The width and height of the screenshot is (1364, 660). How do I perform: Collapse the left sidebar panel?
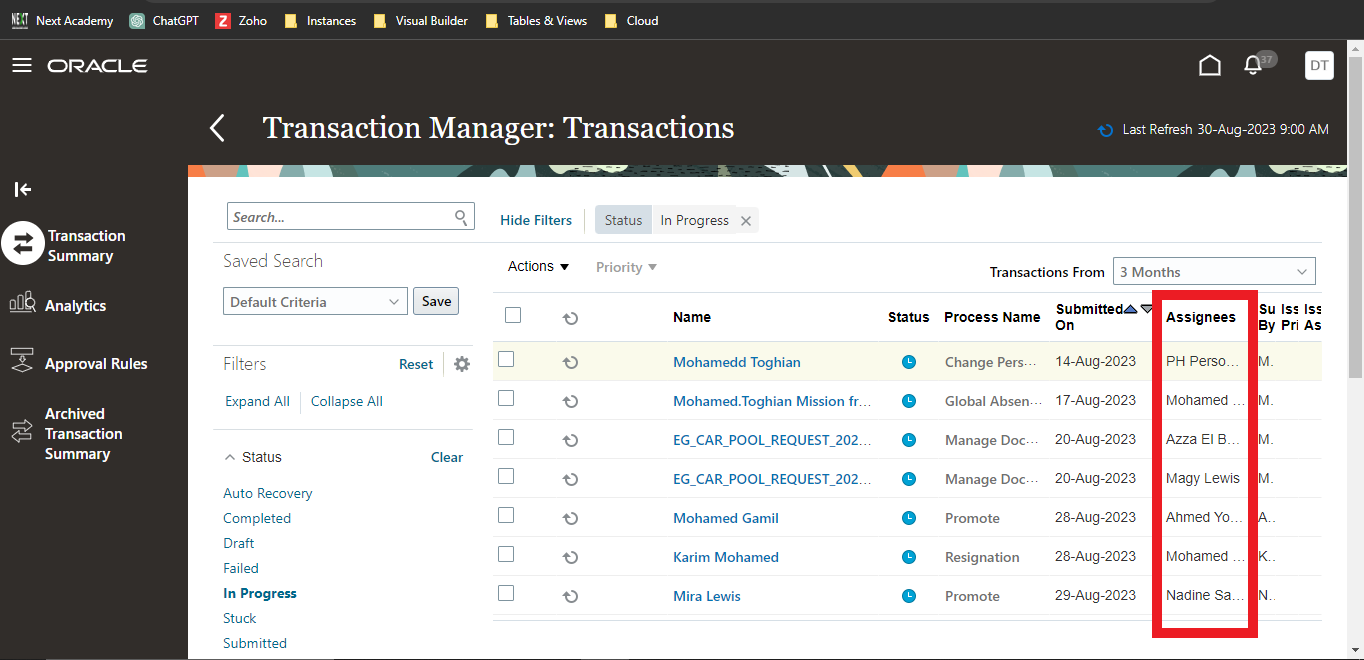(22, 189)
